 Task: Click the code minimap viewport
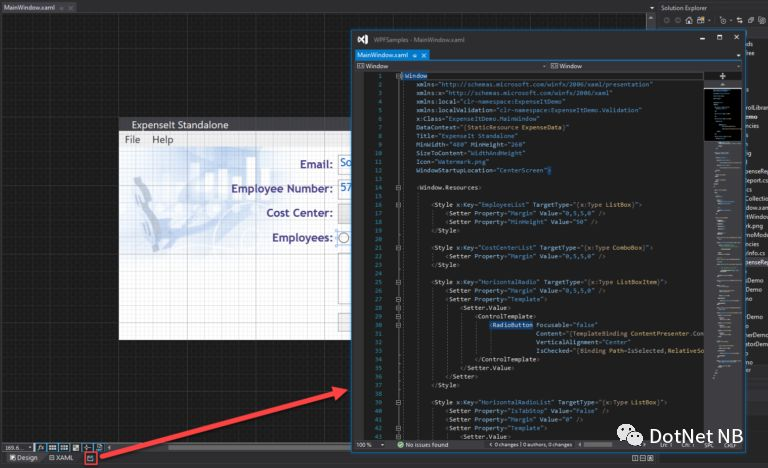coord(722,114)
